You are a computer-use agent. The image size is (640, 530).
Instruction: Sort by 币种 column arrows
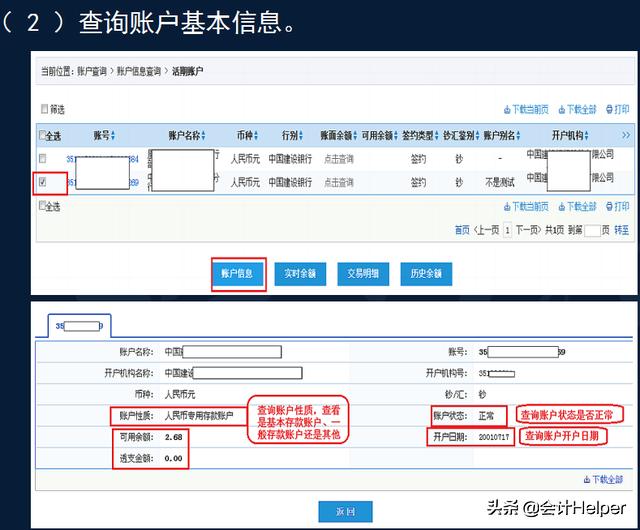click(x=256, y=136)
